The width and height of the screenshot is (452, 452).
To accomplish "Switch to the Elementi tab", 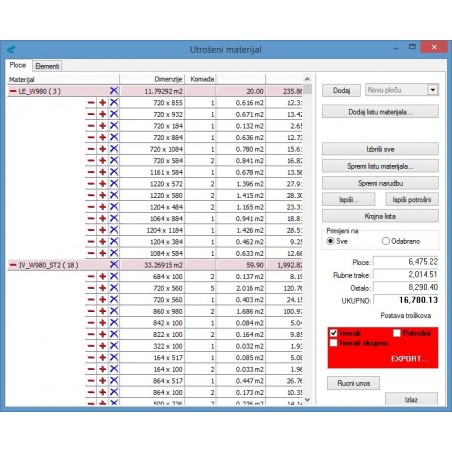I will (x=47, y=66).
